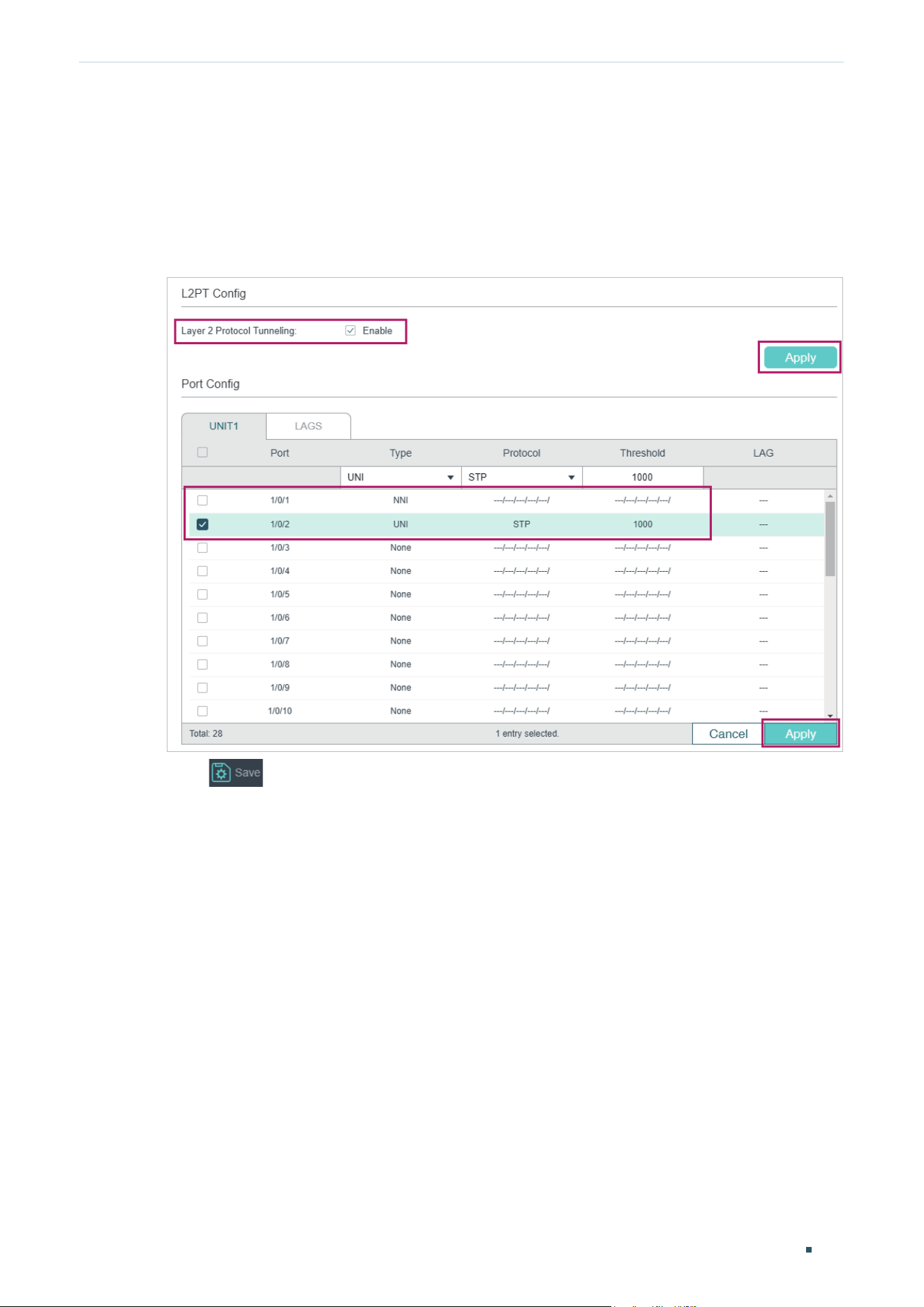This screenshot has height=1307, width=924.
Task: Uncheck the selected port 1/0/2 row
Action: (x=202, y=524)
